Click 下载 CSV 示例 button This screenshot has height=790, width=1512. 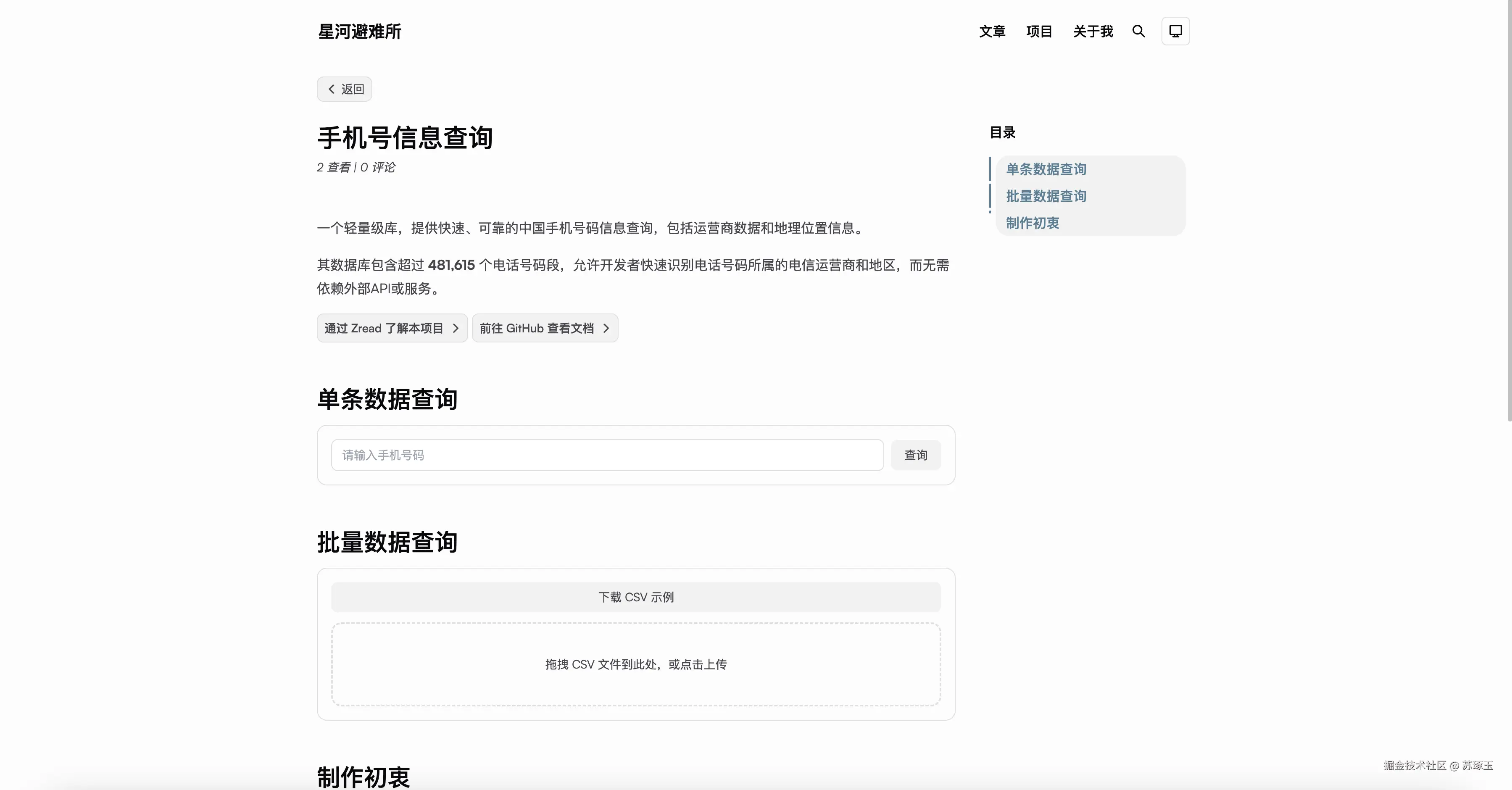coord(636,597)
